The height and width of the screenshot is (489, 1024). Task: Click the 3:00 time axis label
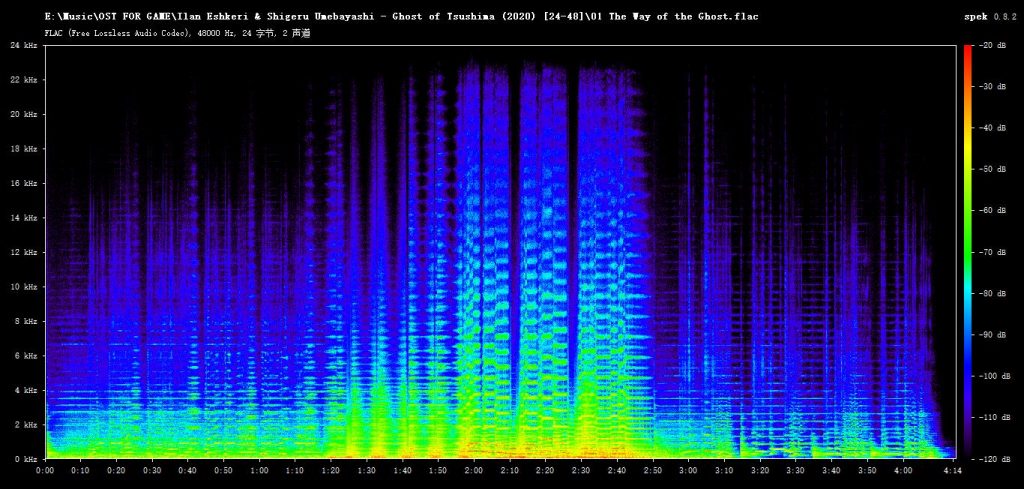click(x=688, y=470)
